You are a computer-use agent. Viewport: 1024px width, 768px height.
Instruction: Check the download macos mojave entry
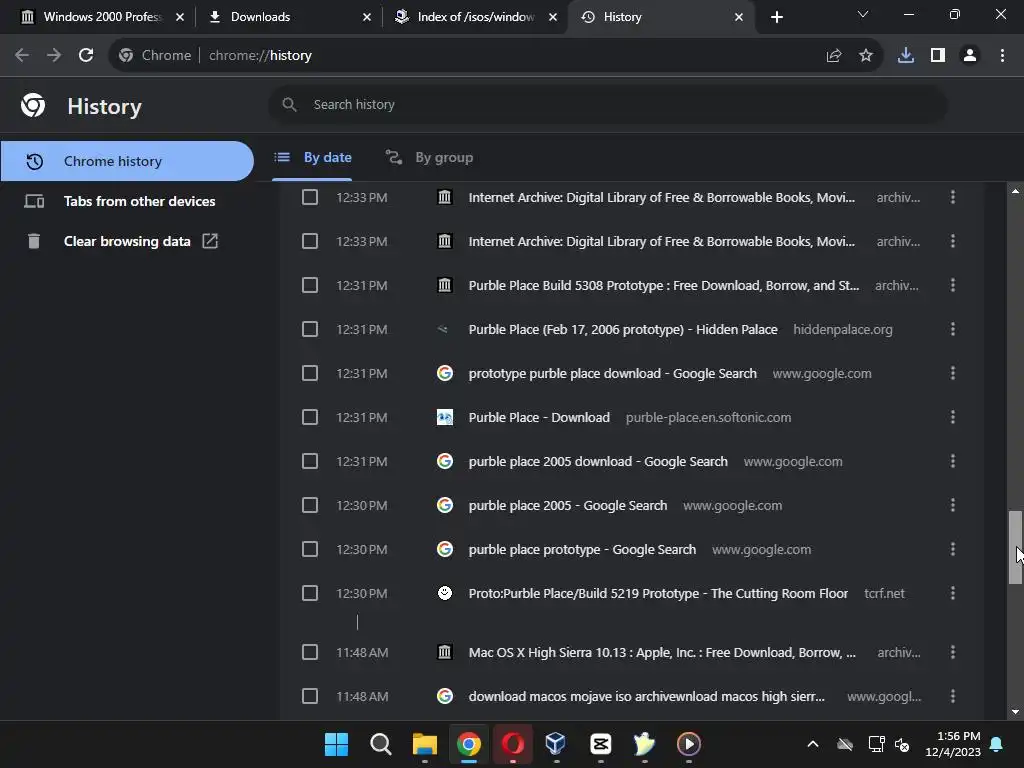click(310, 696)
